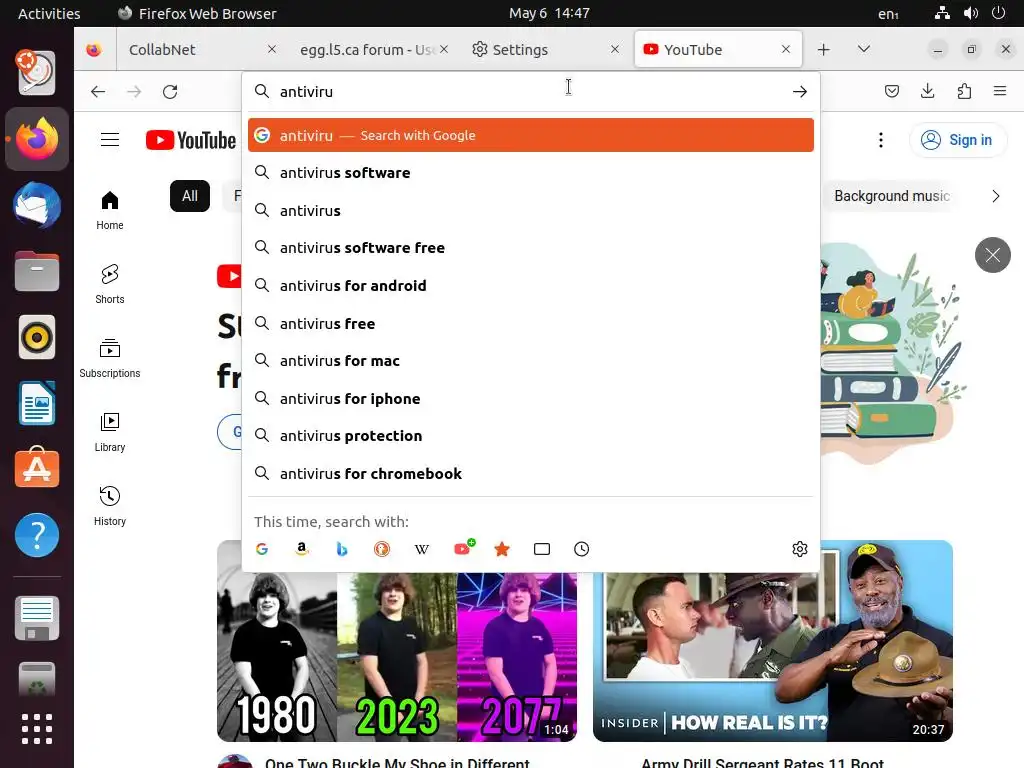This screenshot has width=1024, height=768.
Task: Open YouTube hamburger guide menu
Action: tap(110, 140)
